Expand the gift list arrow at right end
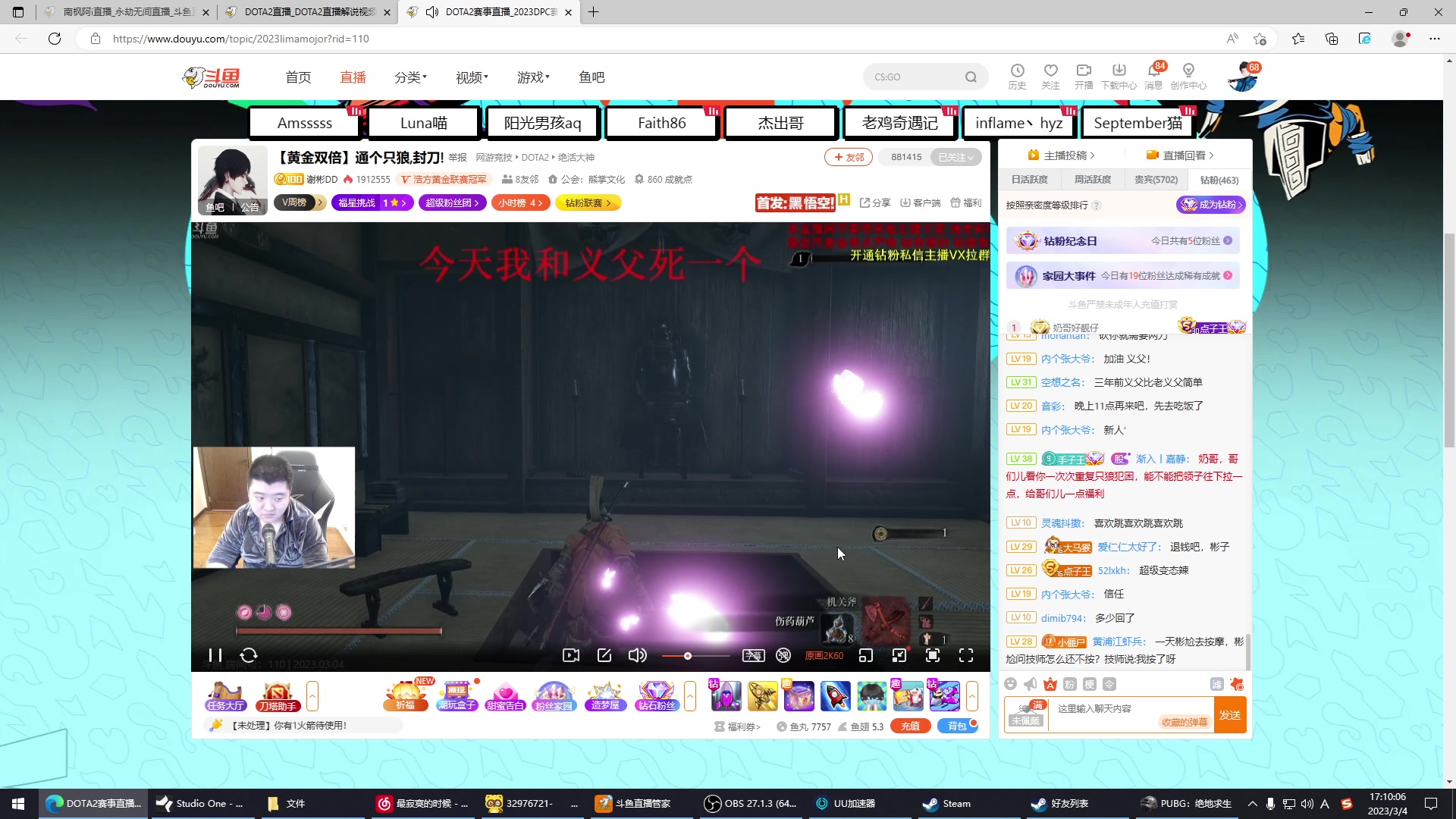 (972, 696)
